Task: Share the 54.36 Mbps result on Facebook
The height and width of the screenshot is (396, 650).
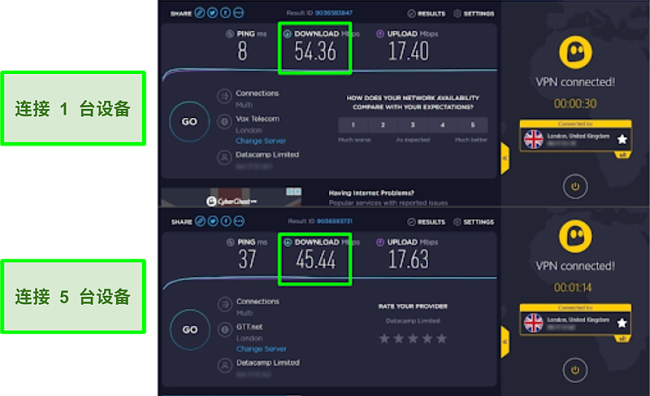Action: coord(226,13)
